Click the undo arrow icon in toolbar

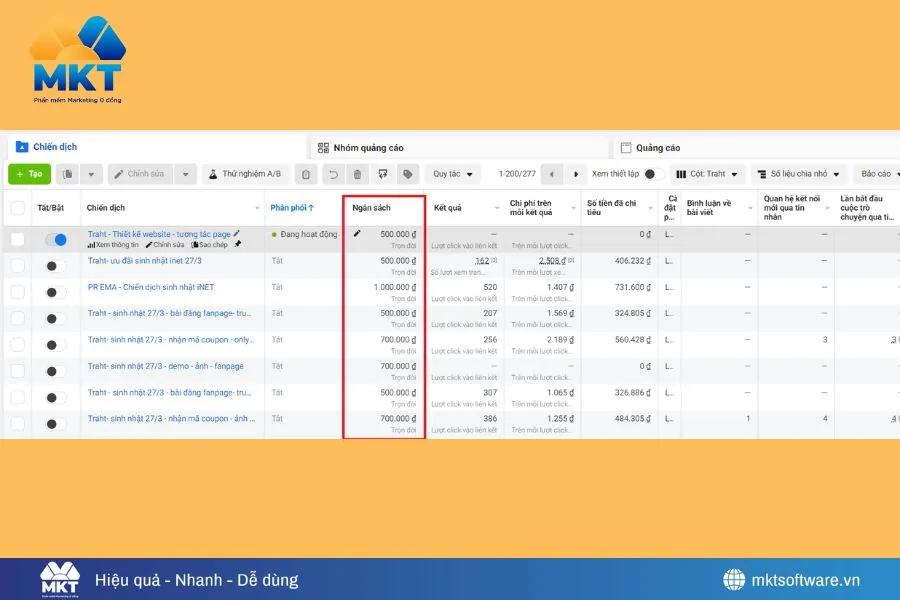pyautogui.click(x=334, y=174)
